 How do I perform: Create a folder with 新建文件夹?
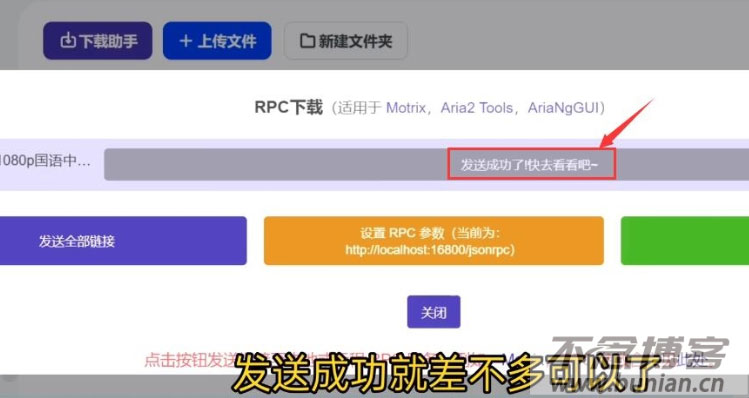[x=346, y=41]
